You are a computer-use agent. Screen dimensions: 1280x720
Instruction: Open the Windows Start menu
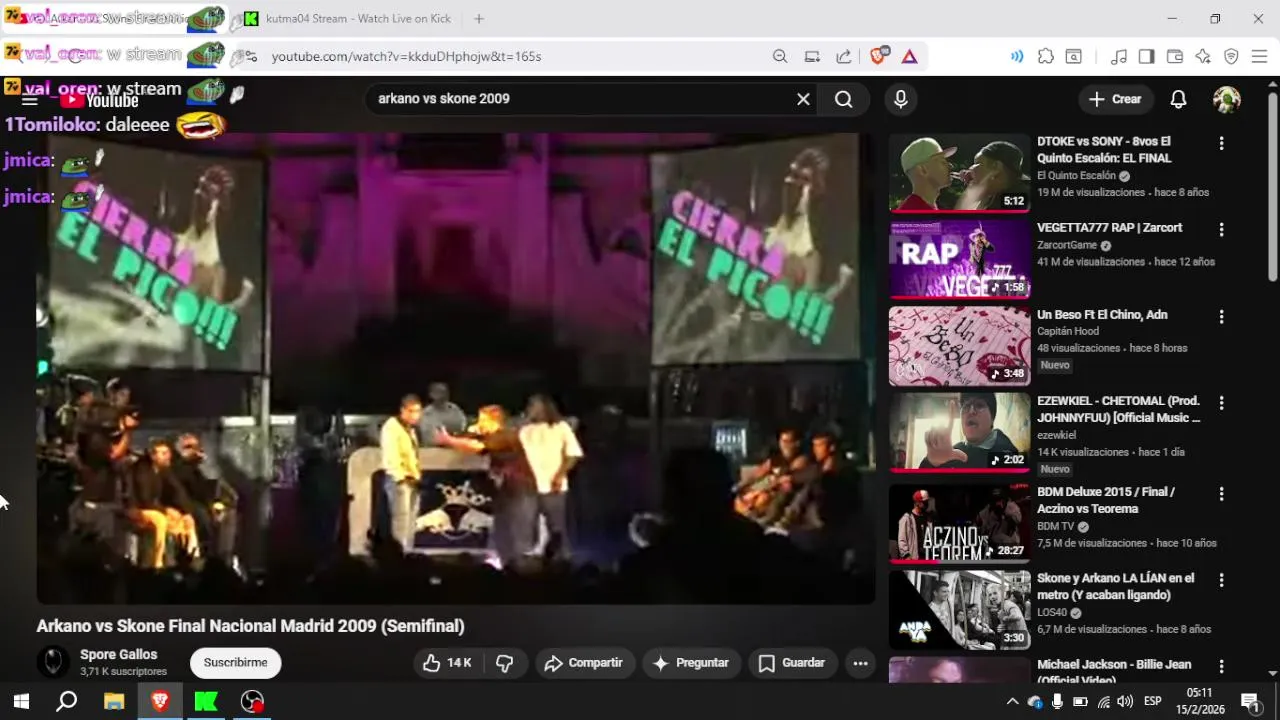(x=21, y=701)
